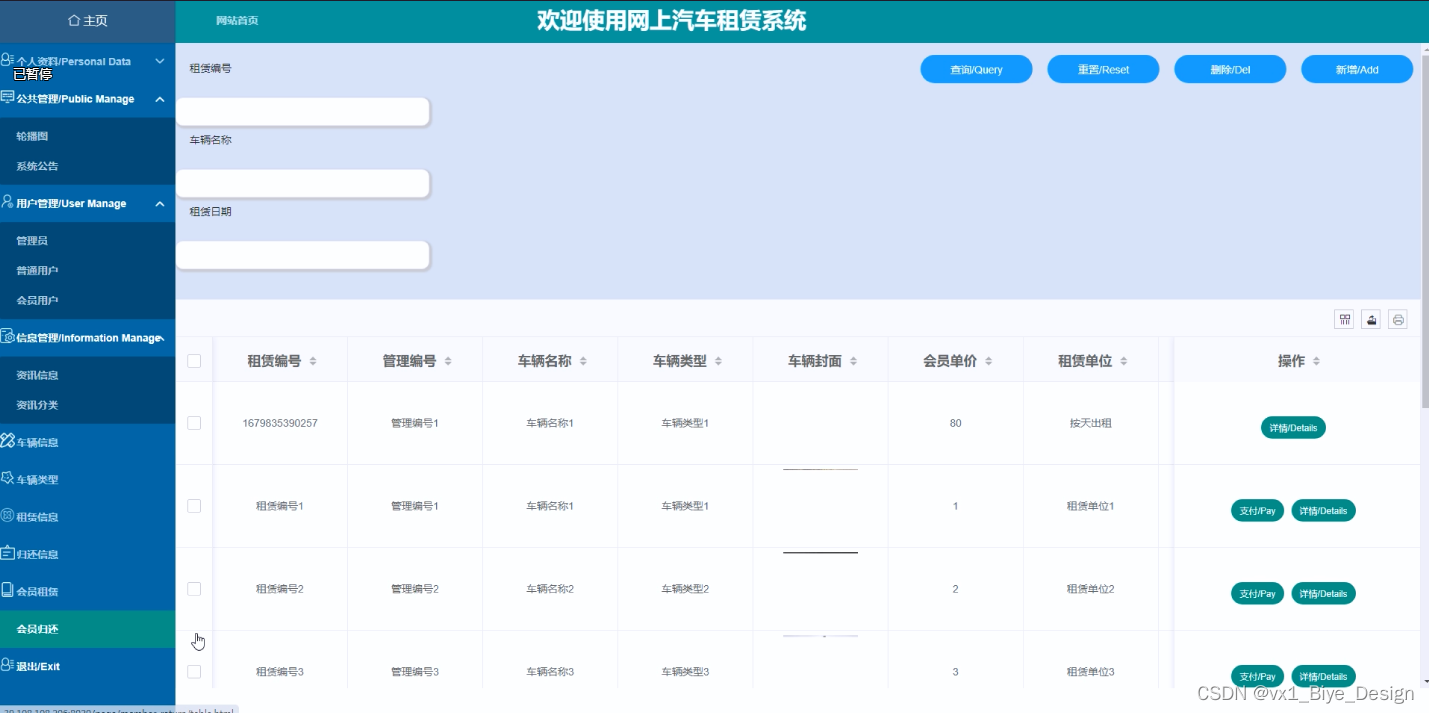This screenshot has width=1429, height=713.
Task: Click the 归还信息 sidebar icon
Action: pyautogui.click(x=7, y=553)
